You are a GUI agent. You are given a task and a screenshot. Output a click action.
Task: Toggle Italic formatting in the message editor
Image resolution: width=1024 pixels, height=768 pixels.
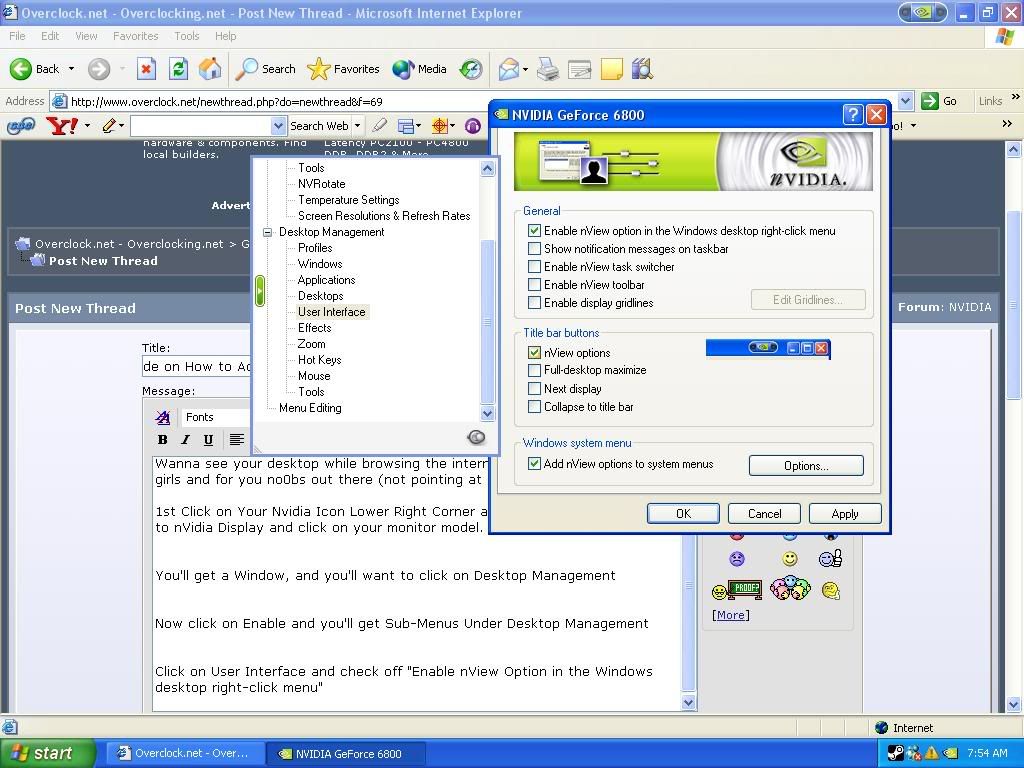(185, 440)
